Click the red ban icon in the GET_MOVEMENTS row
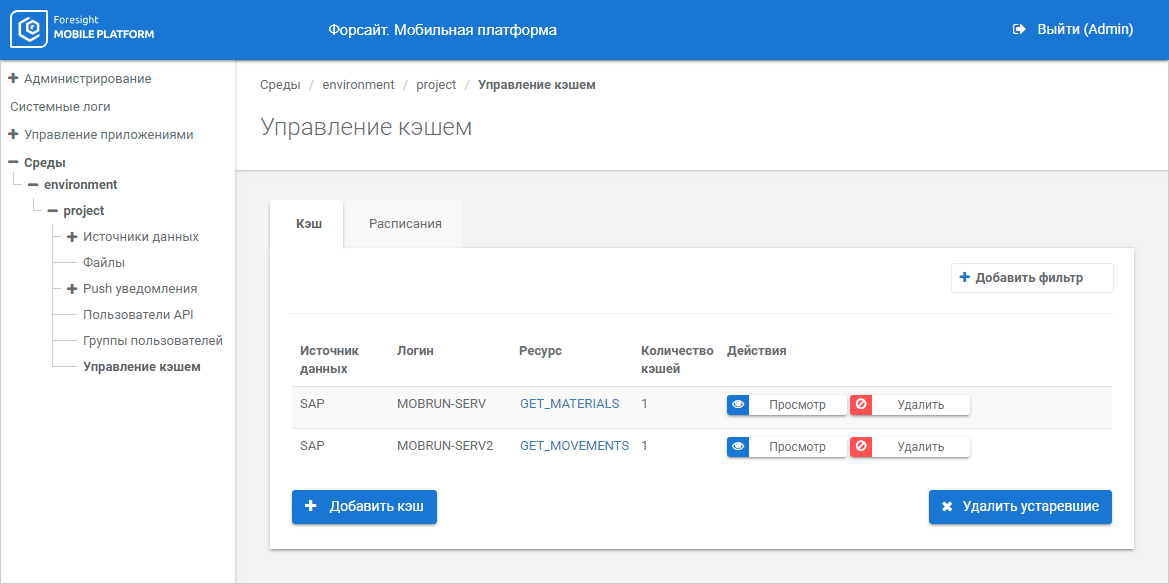 pos(861,447)
